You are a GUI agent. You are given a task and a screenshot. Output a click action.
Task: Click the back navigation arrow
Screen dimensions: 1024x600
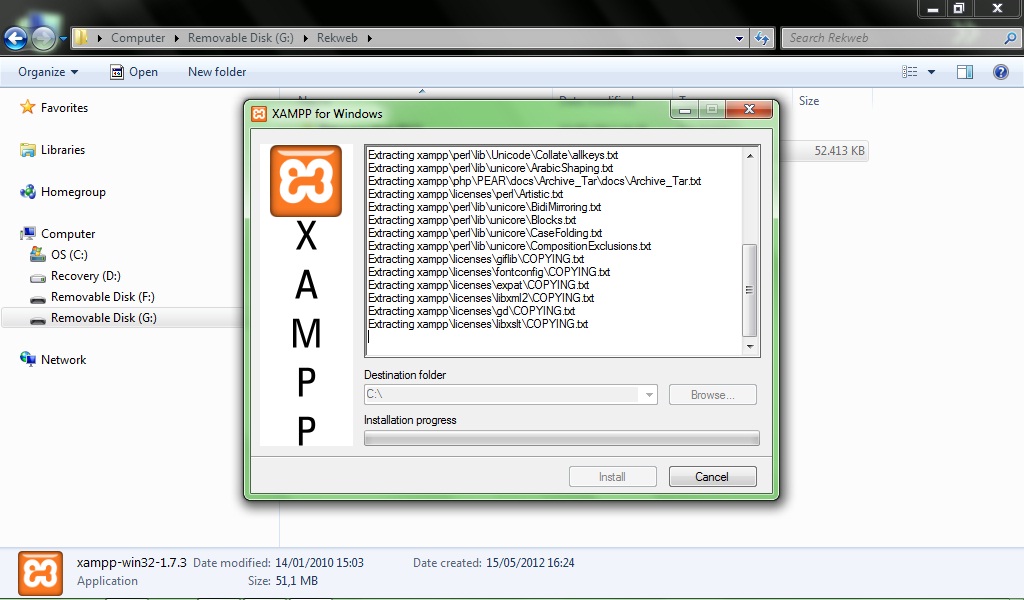[14, 37]
